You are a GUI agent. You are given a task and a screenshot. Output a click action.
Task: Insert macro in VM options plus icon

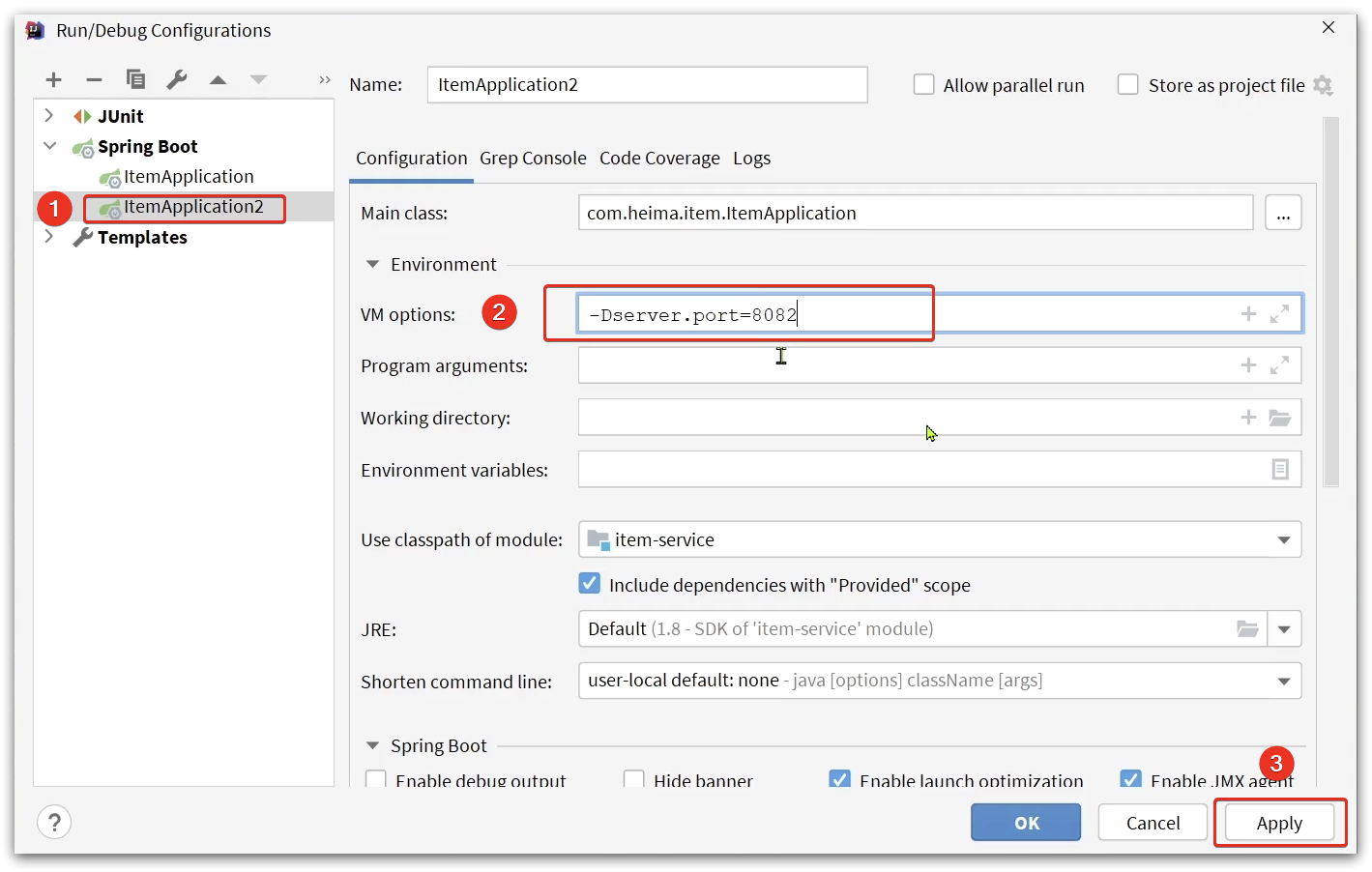click(1248, 314)
